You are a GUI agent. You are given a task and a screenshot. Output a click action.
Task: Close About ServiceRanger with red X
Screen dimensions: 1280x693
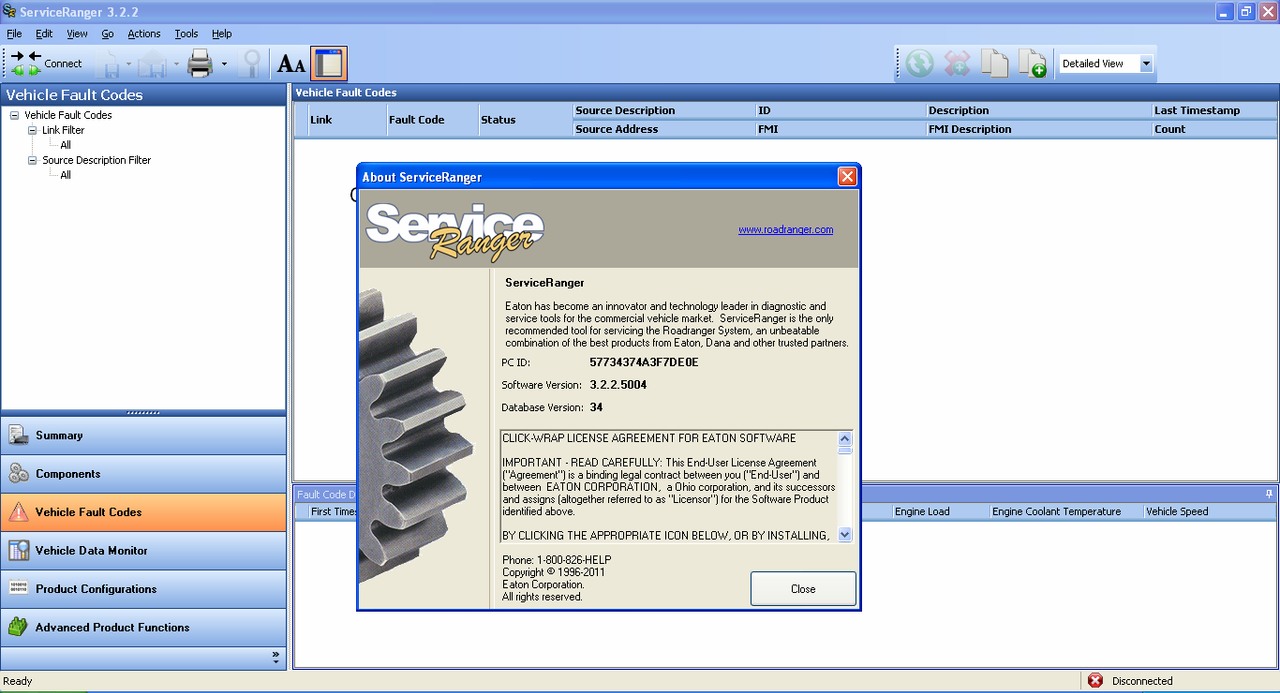click(847, 177)
